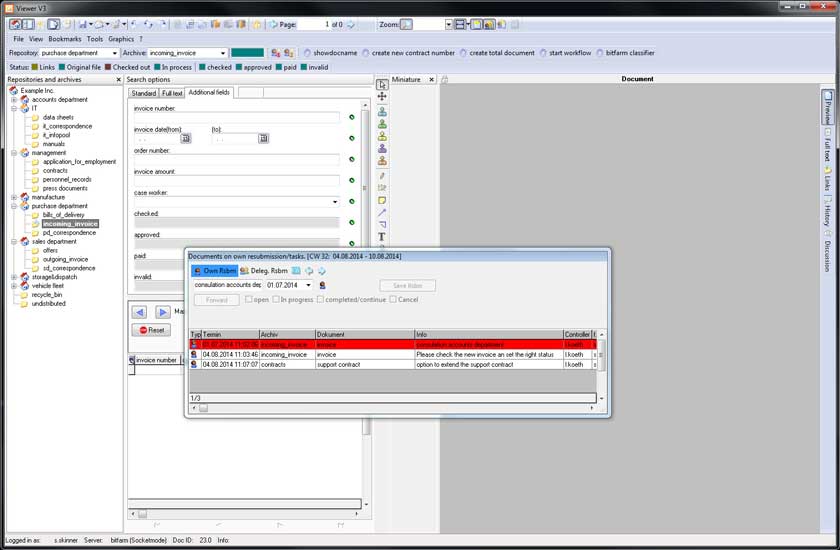Image resolution: width=840 pixels, height=550 pixels.
Task: Click into the invoice number field
Action: coord(236,117)
